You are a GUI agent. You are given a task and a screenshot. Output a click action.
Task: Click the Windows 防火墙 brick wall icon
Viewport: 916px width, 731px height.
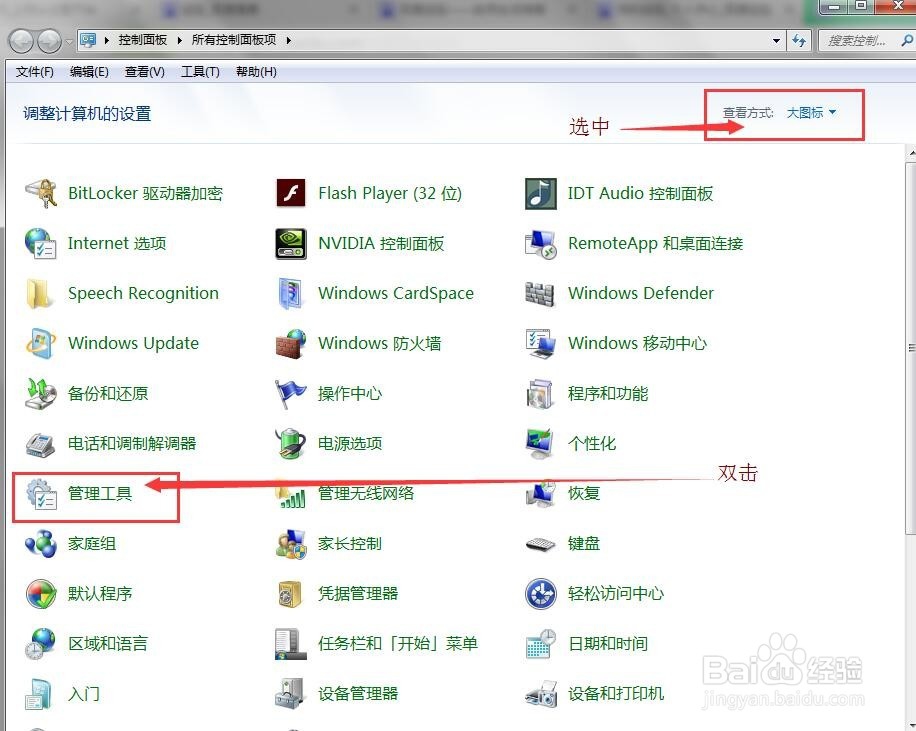pyautogui.click(x=291, y=344)
